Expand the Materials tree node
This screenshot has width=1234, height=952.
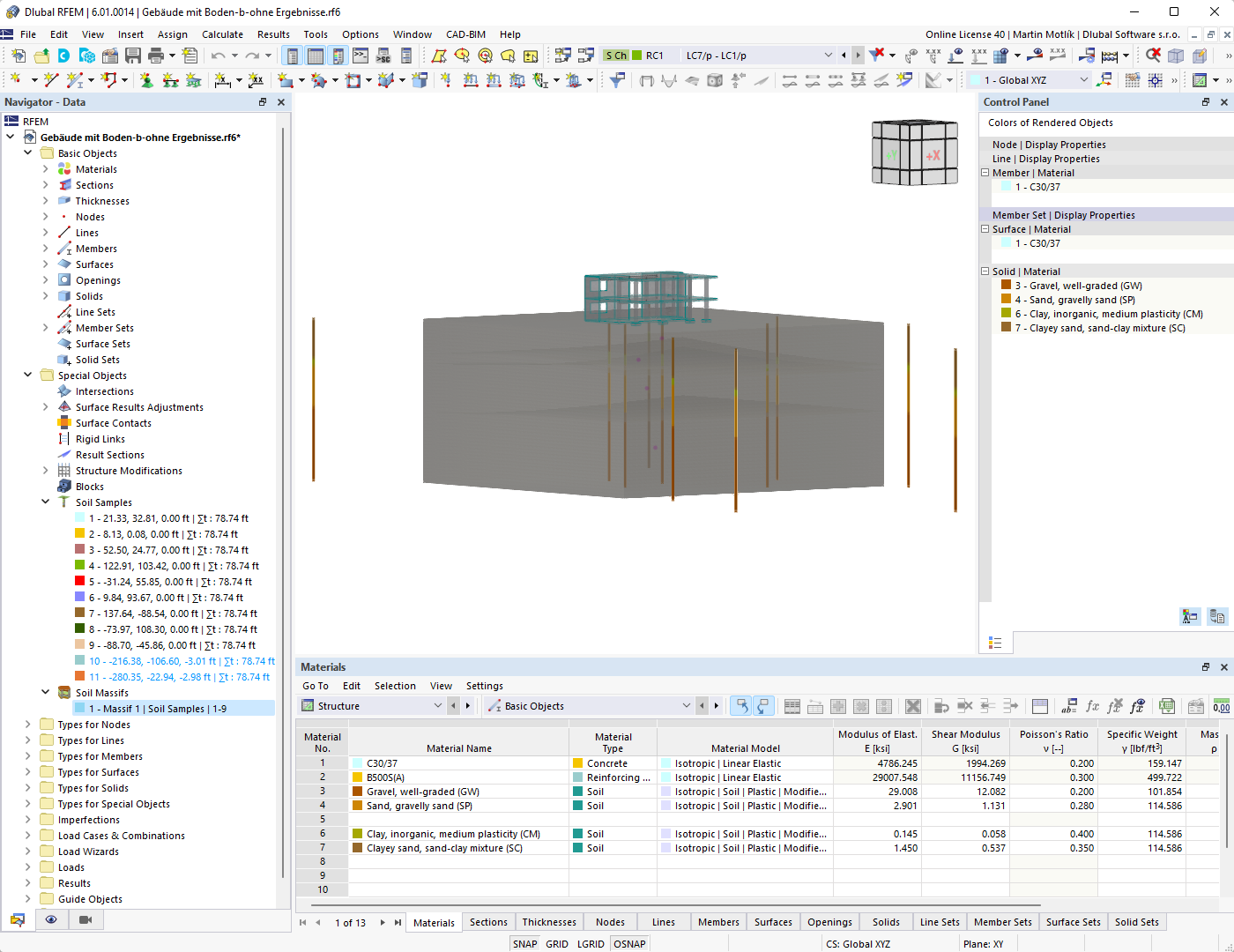click(46, 169)
